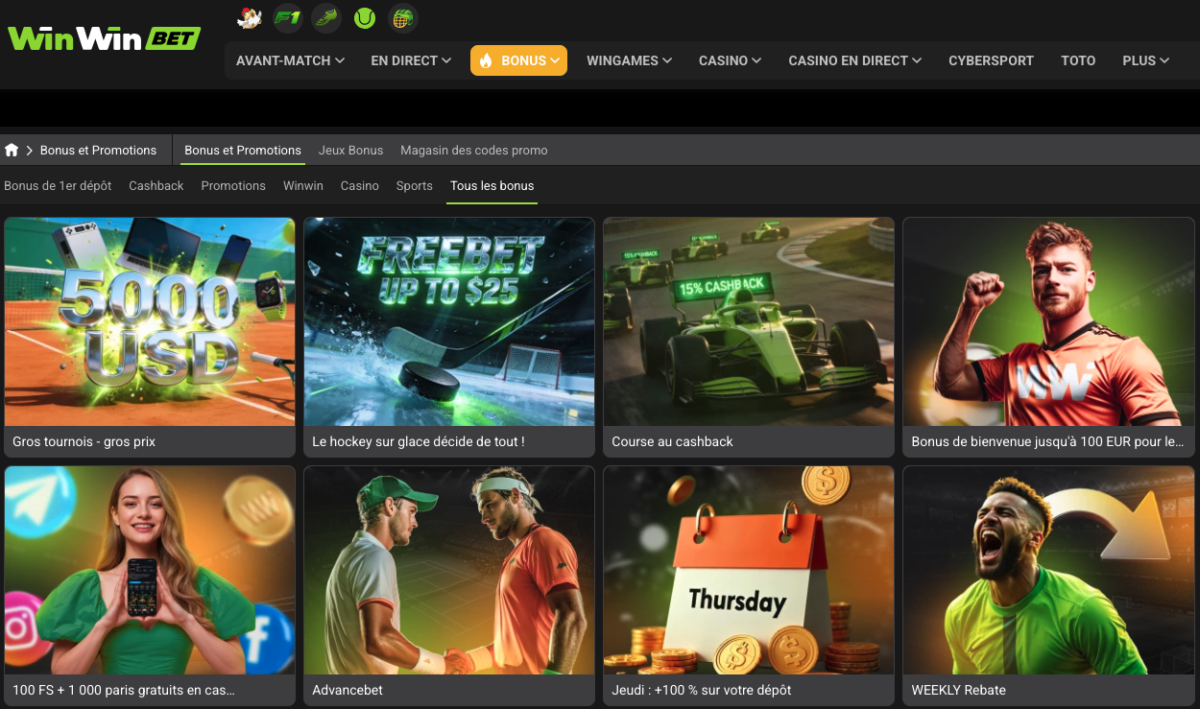Viewport: 1200px width, 709px height.
Task: Open the WEEKLY Rebate player banner
Action: [1049, 570]
